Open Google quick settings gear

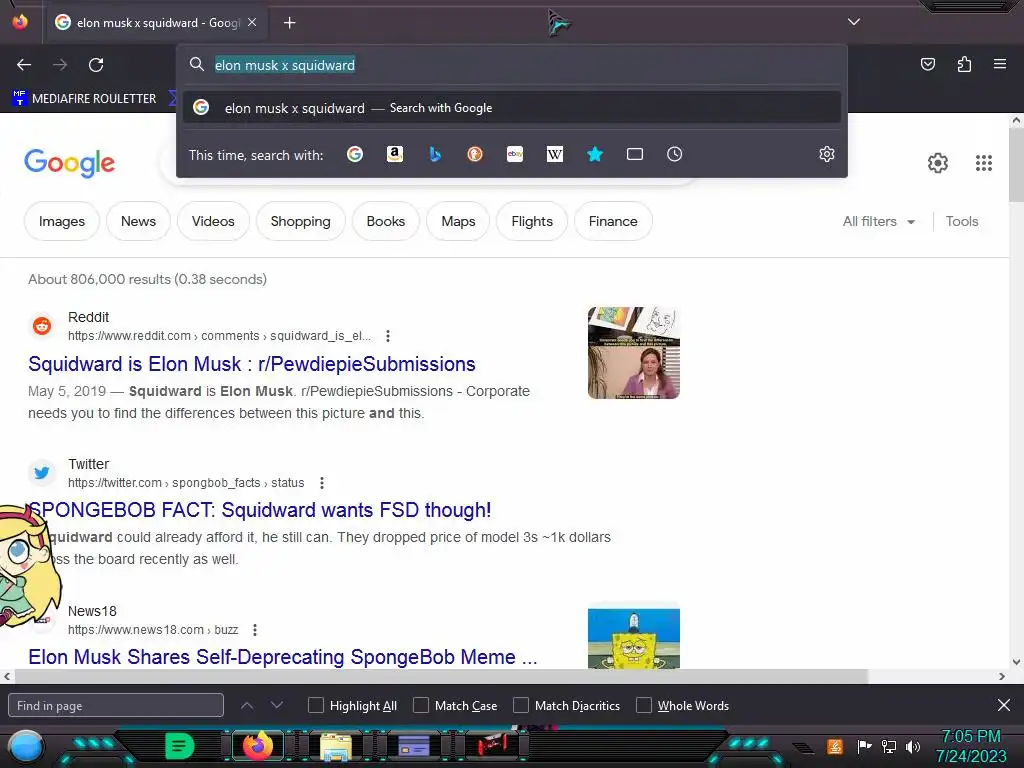(938, 163)
